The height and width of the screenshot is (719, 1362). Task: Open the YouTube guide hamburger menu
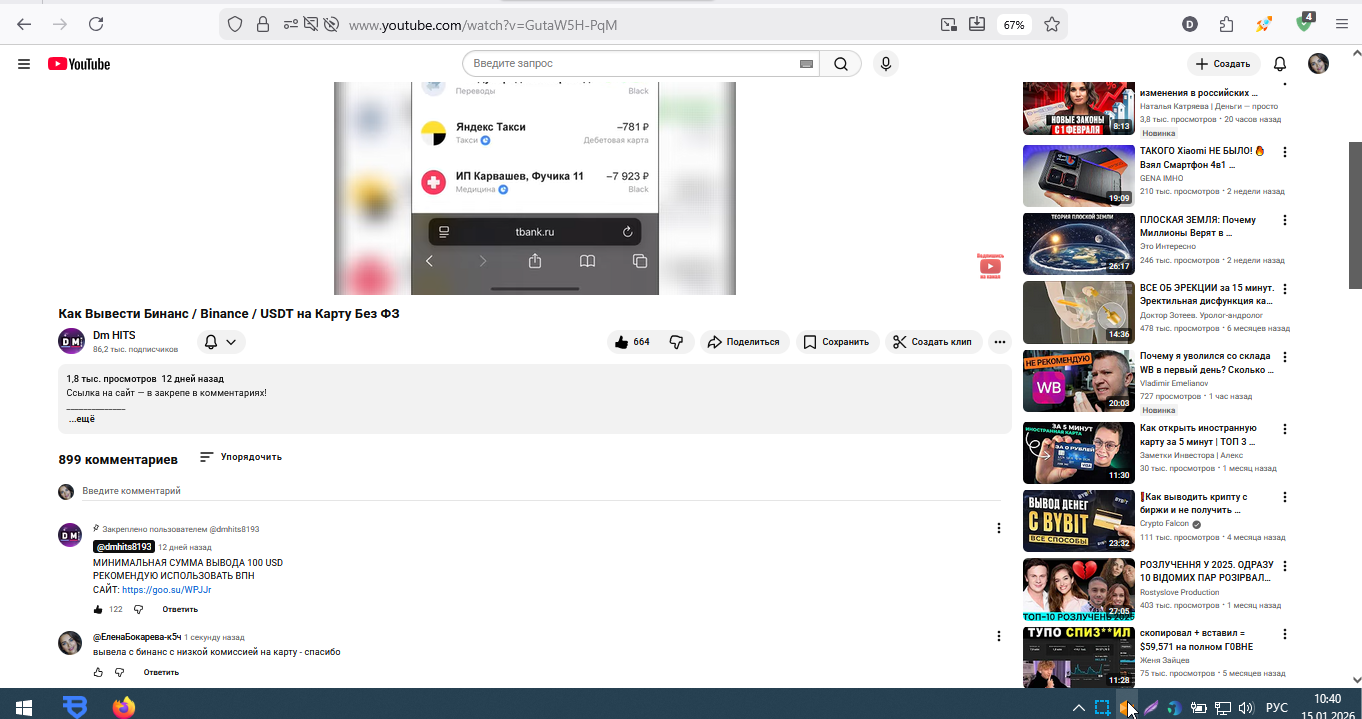tap(24, 64)
